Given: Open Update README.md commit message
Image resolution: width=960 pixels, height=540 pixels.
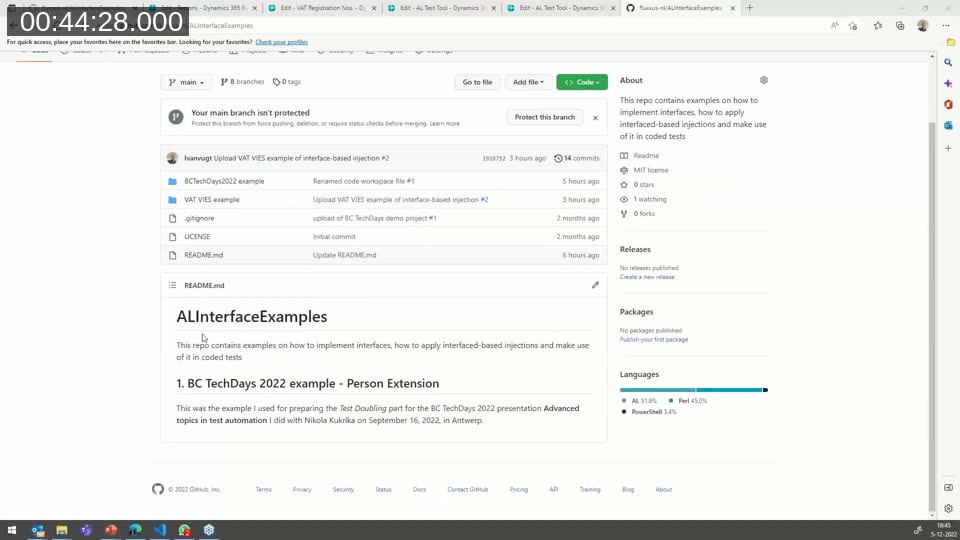Looking at the screenshot, I should point(345,255).
